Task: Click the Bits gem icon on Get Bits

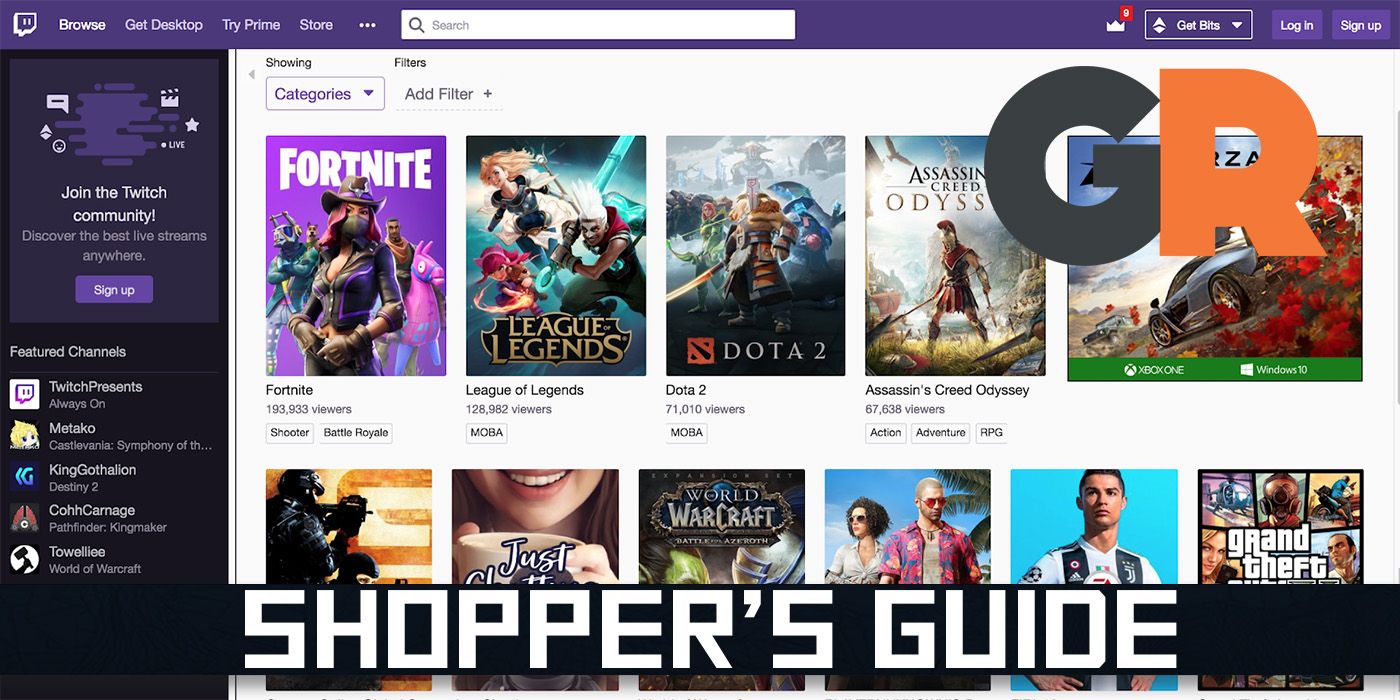Action: click(x=1160, y=24)
